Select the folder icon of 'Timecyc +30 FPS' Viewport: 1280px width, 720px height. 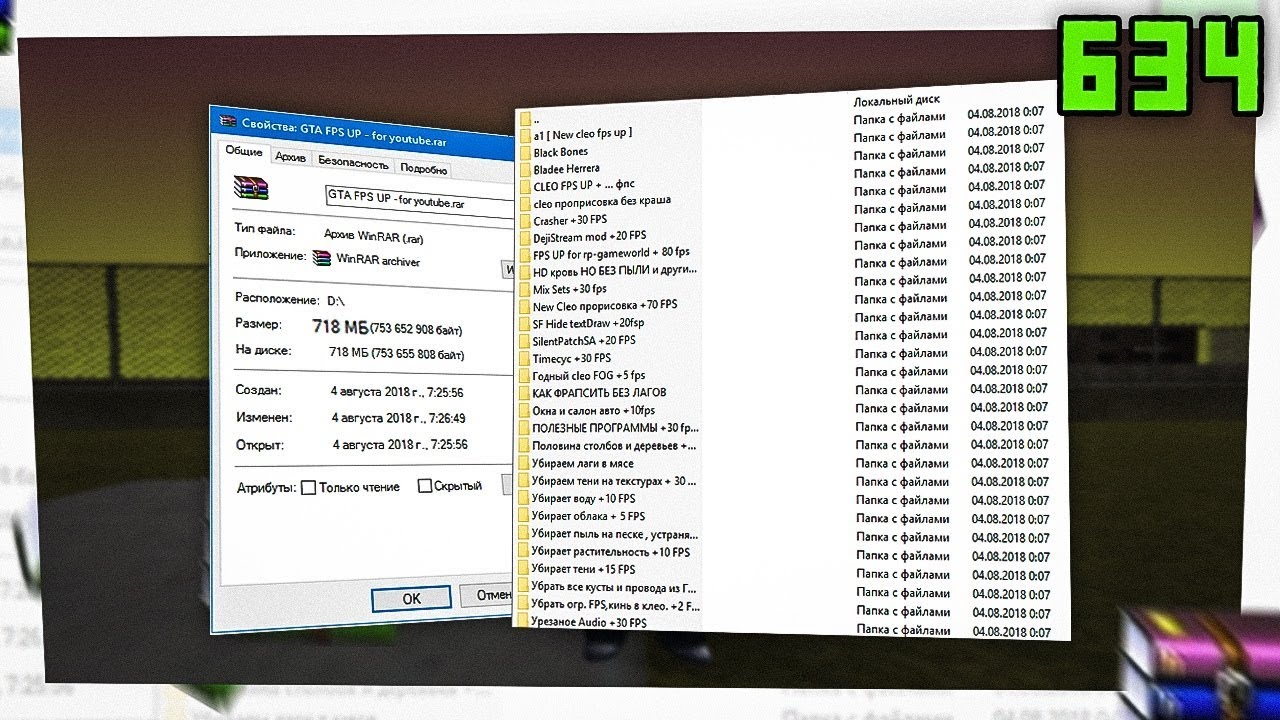coord(524,358)
